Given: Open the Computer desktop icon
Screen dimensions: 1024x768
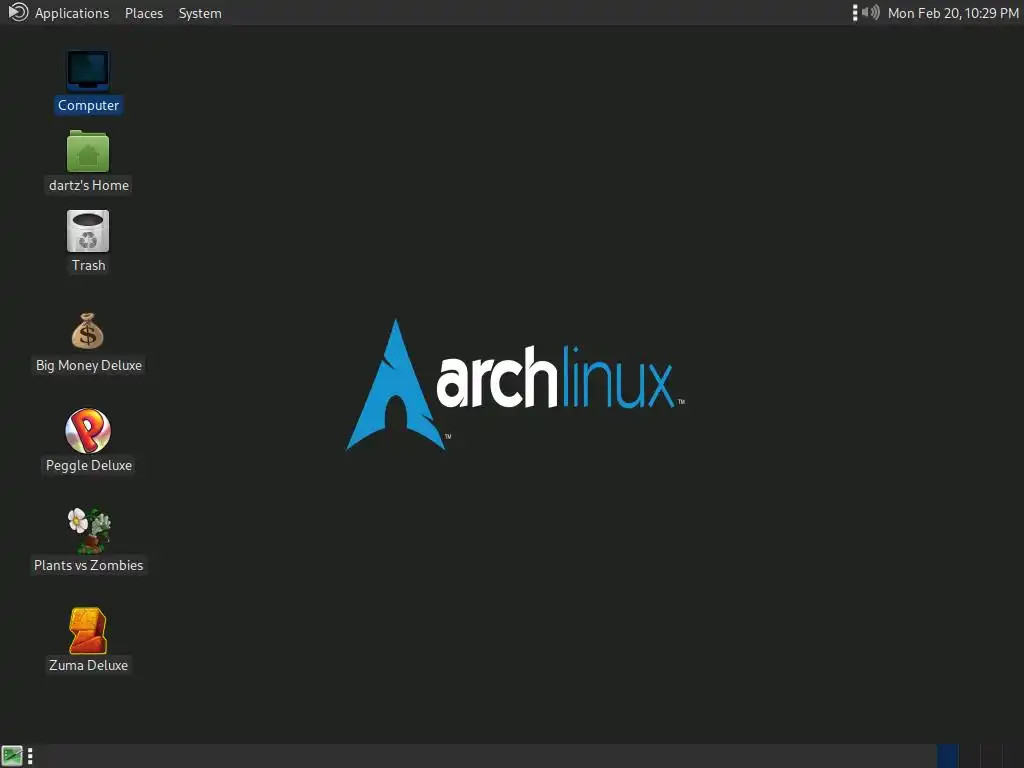Looking at the screenshot, I should (88, 71).
